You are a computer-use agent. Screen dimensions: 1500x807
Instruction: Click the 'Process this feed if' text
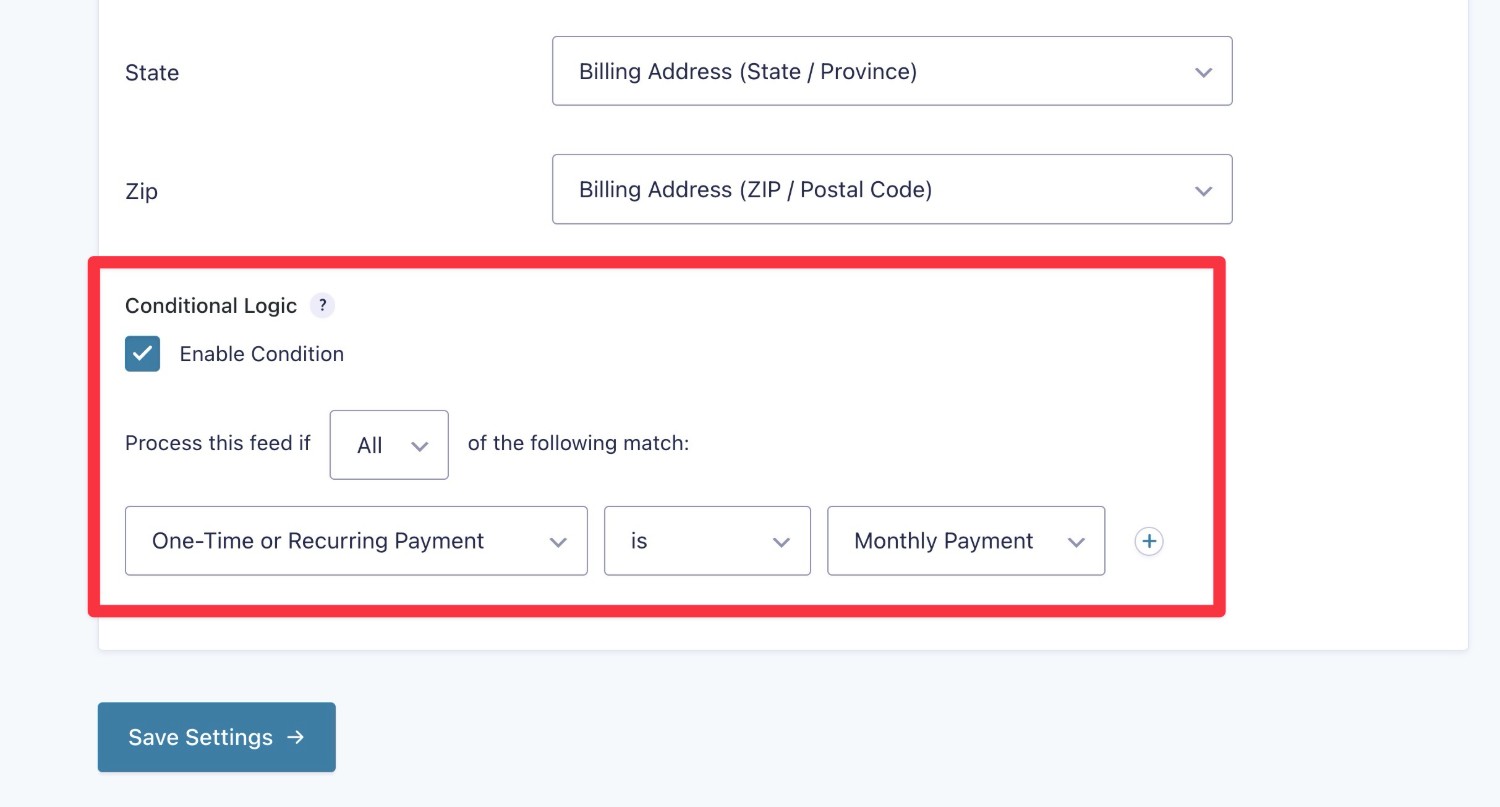(218, 443)
